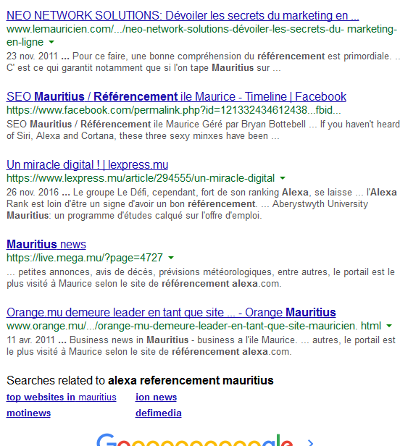Click the facebook.com permalink green URL

click(174, 110)
